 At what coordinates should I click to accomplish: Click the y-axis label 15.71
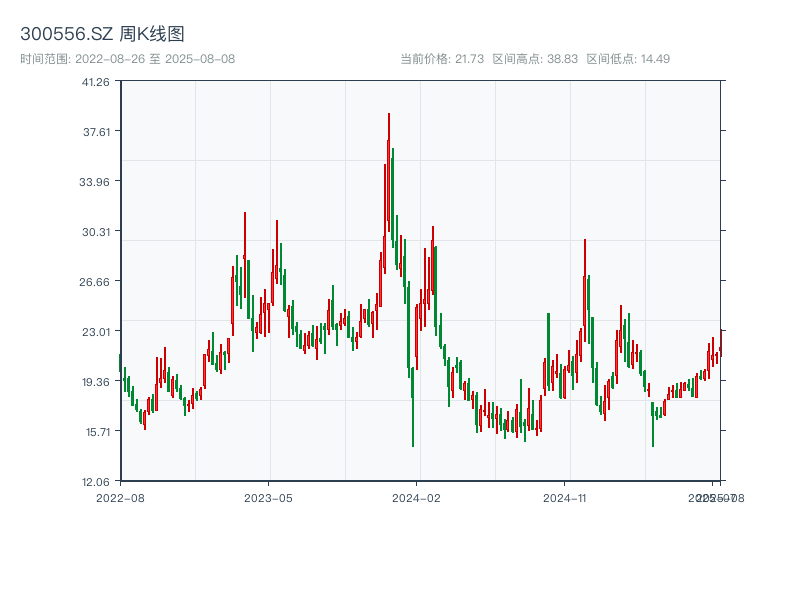(x=97, y=432)
